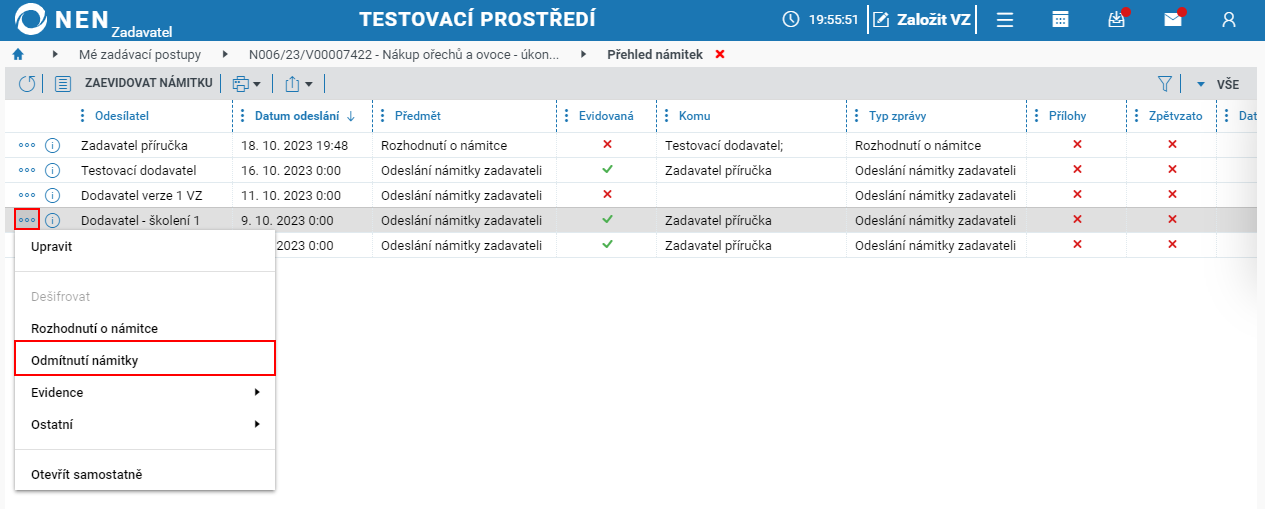The image size is (1265, 509).
Task: Open the hamburger menu in the header
Action: [1005, 19]
